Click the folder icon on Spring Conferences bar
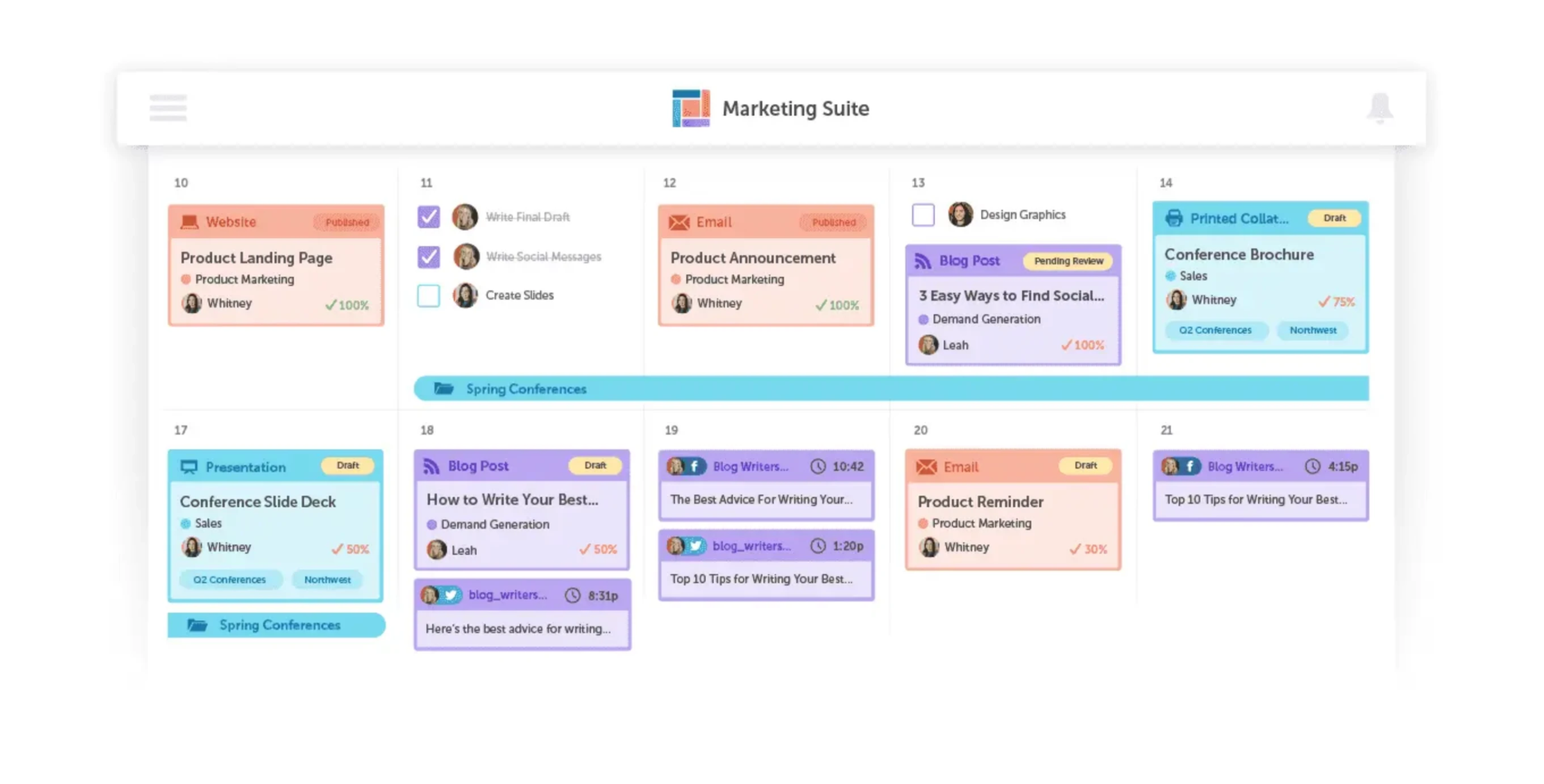The image size is (1544, 784). (x=445, y=388)
